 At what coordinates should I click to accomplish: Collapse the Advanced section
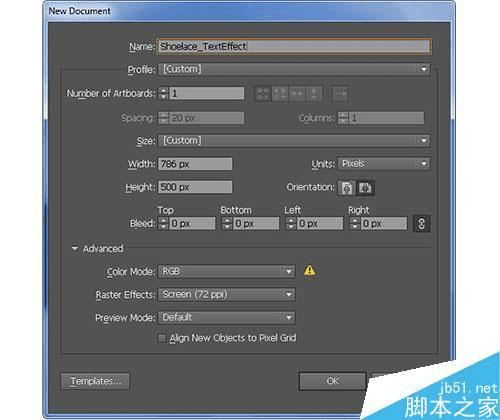pos(75,249)
